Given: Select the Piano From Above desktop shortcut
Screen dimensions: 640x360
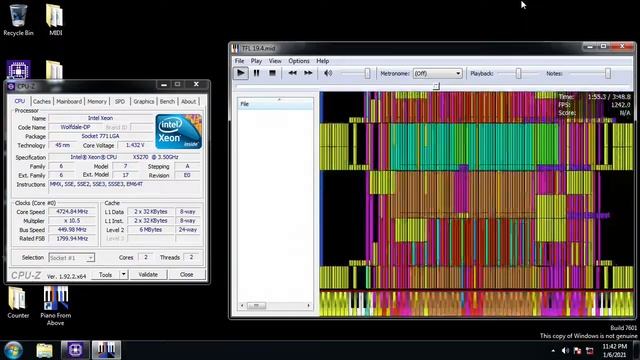Looking at the screenshot, I should click(56, 306).
